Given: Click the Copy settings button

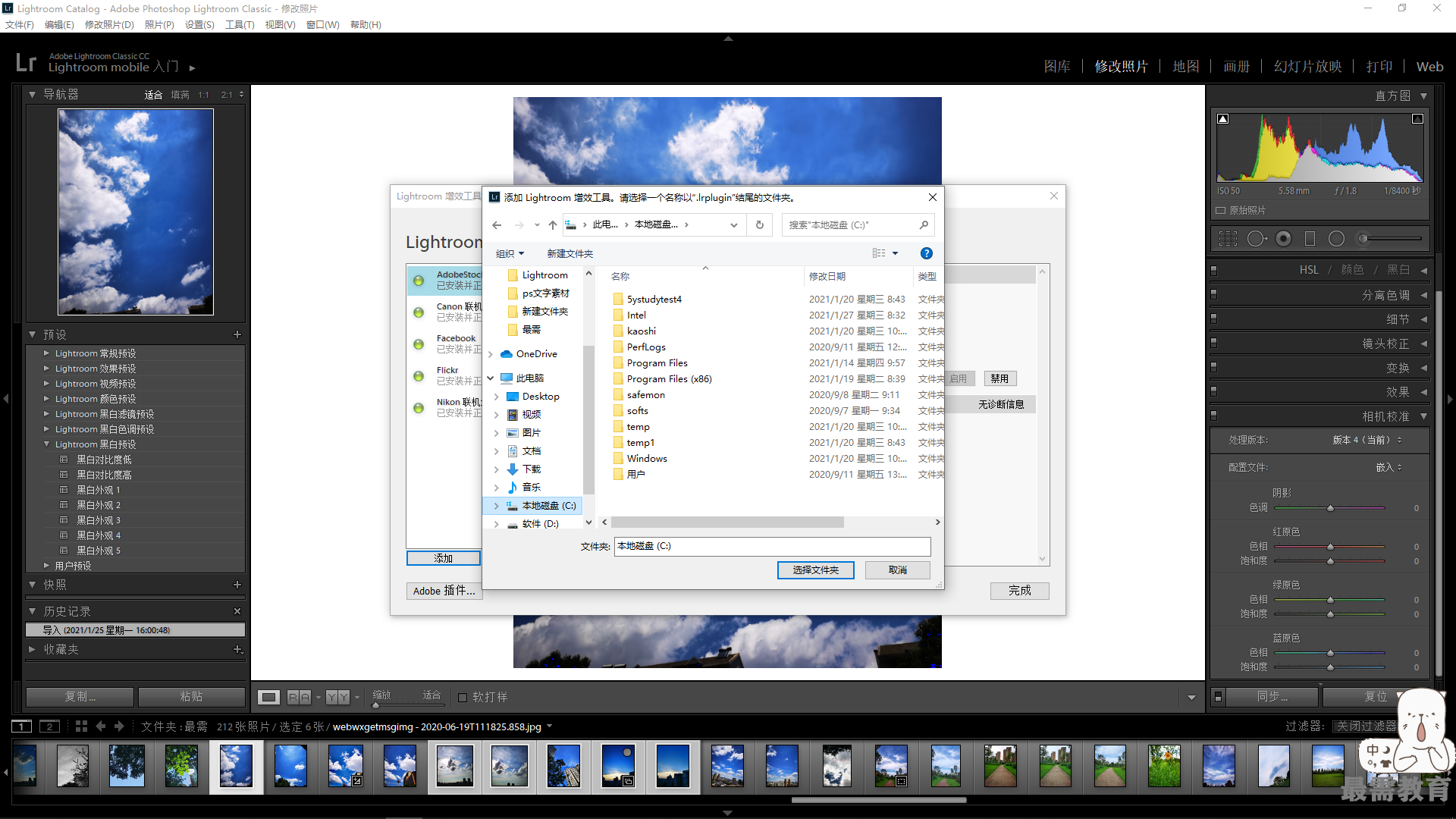Looking at the screenshot, I should click(x=80, y=697).
